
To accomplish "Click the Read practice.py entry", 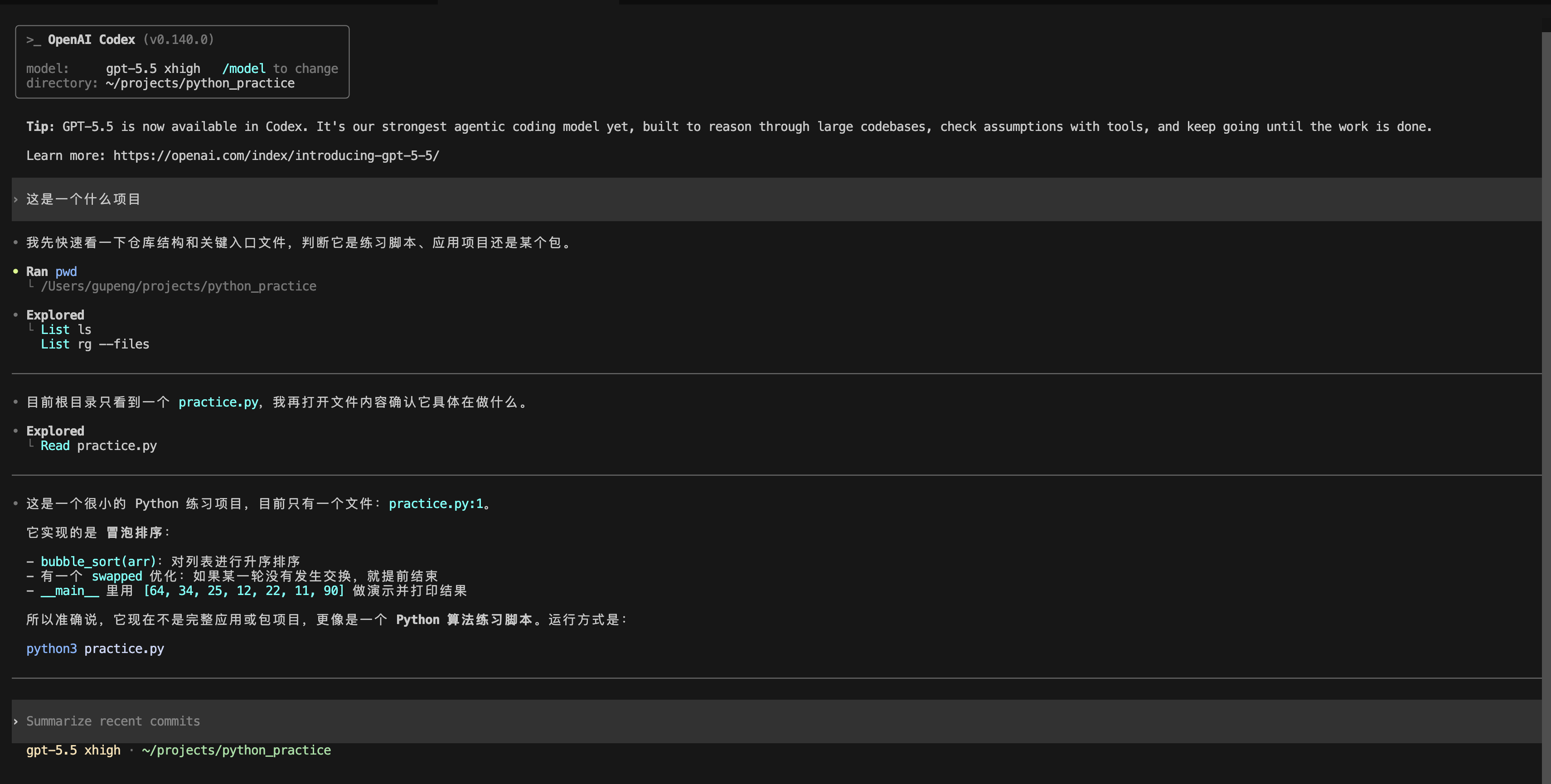I will point(98,445).
